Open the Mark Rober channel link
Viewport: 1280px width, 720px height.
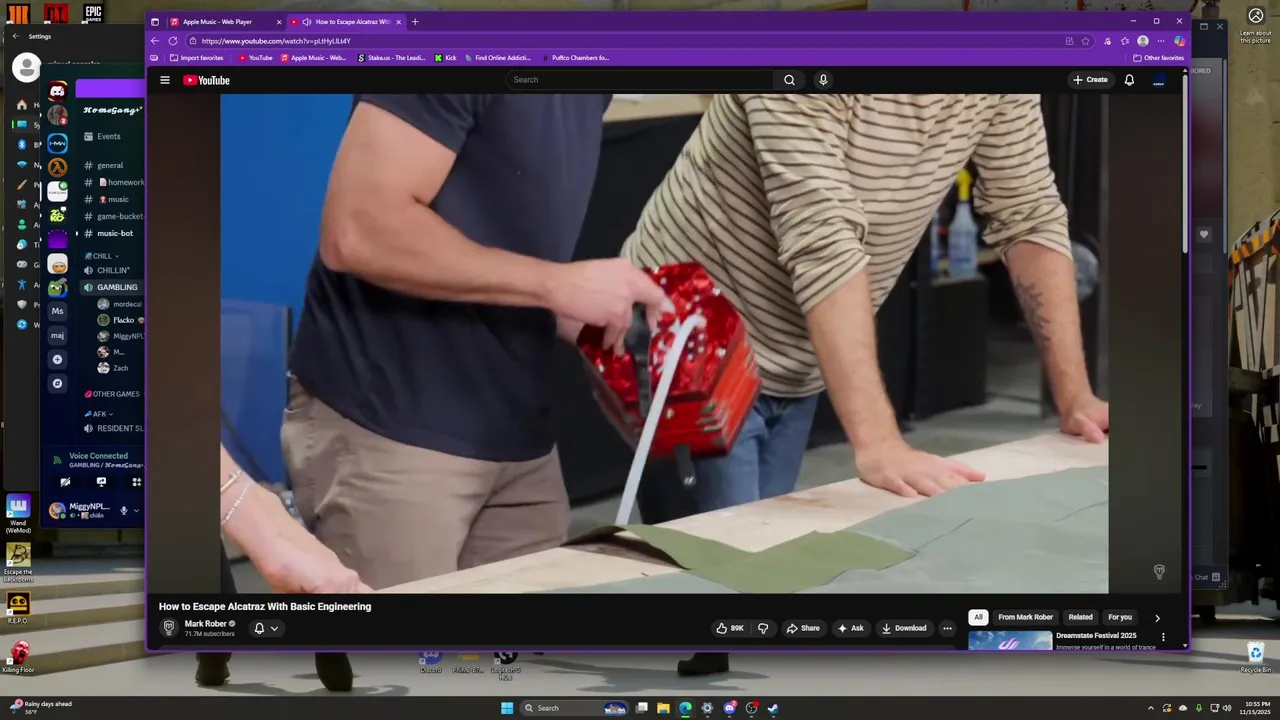[205, 623]
